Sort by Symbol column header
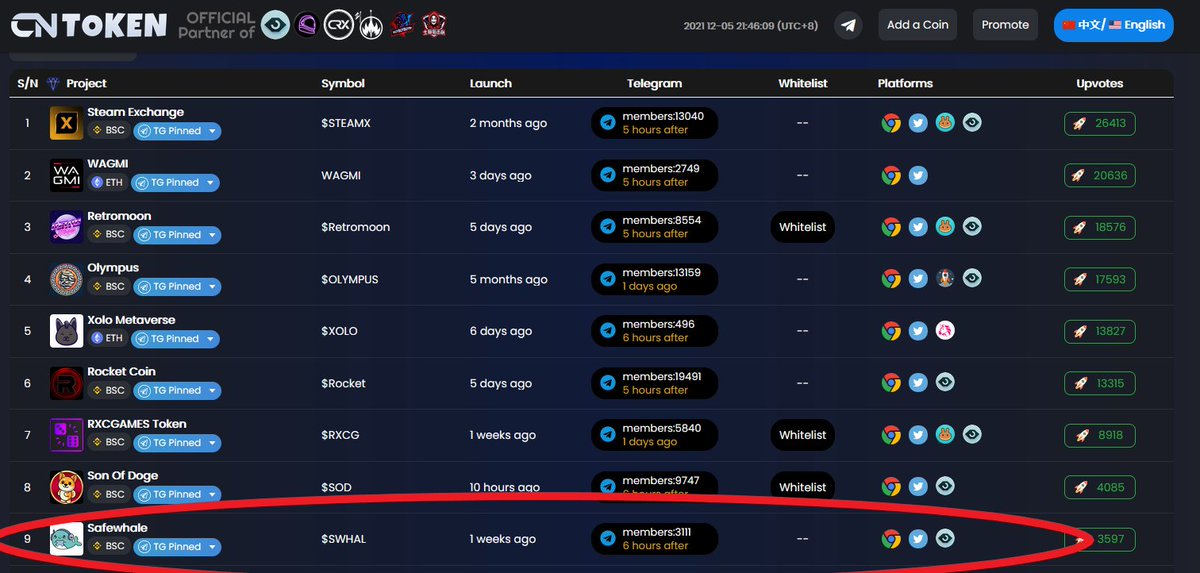The height and width of the screenshot is (573, 1200). pos(343,83)
